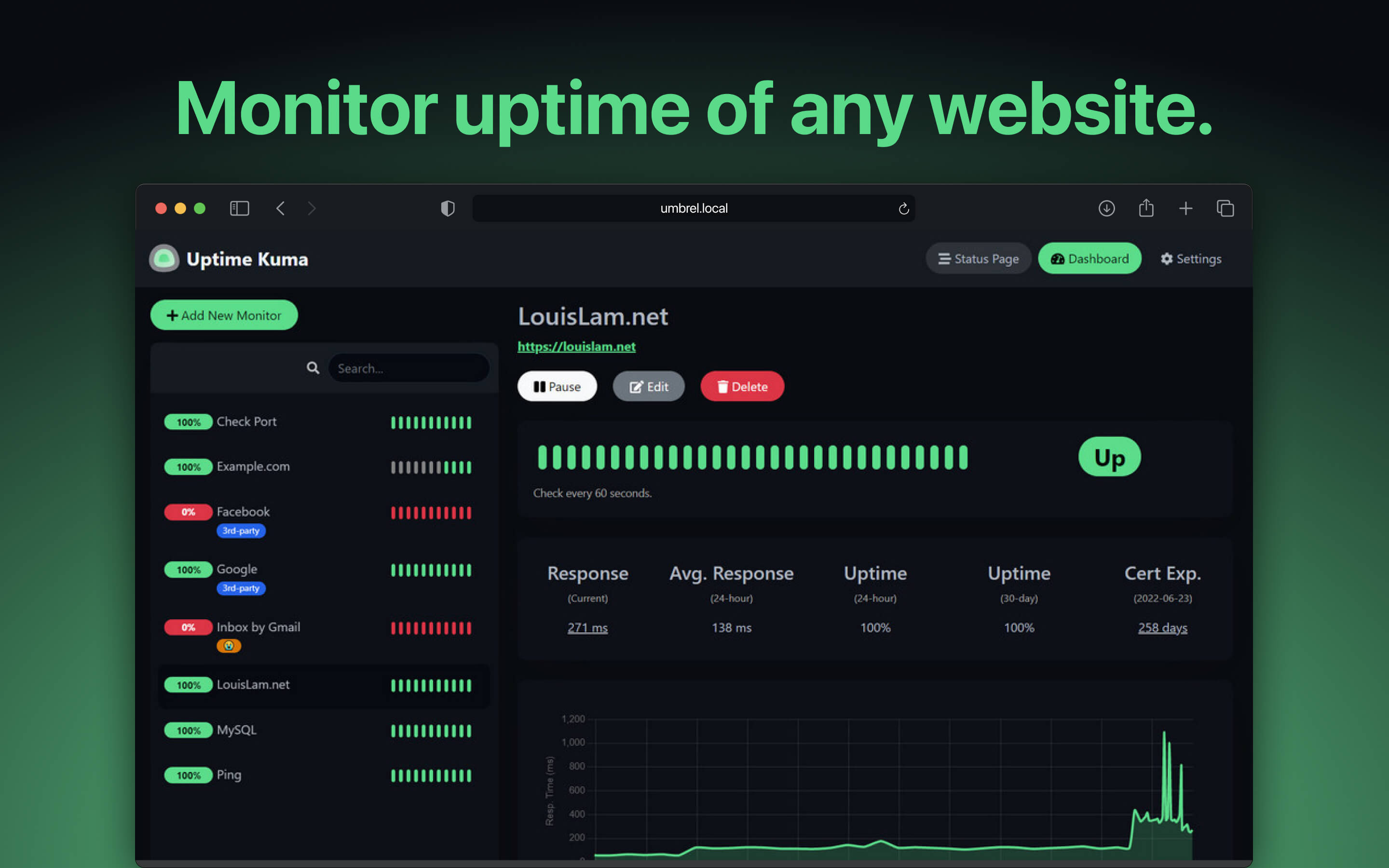Switch to the Status Page view
Image resolution: width=1389 pixels, height=868 pixels.
pos(978,258)
